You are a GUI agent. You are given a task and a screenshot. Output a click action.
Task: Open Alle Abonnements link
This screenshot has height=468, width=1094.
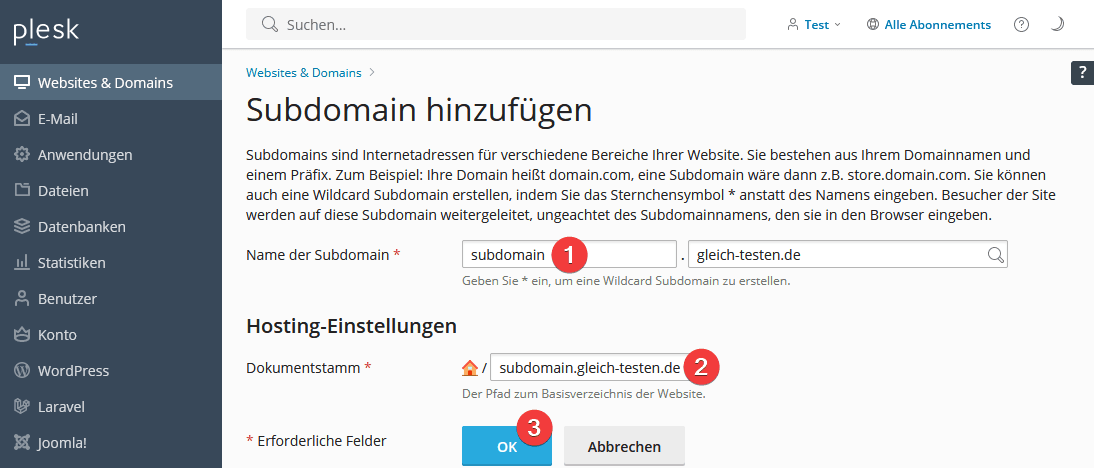tap(937, 24)
